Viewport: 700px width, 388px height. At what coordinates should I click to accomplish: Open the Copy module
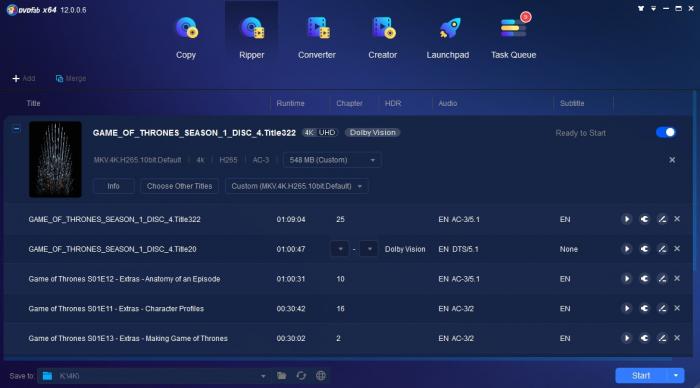[186, 38]
